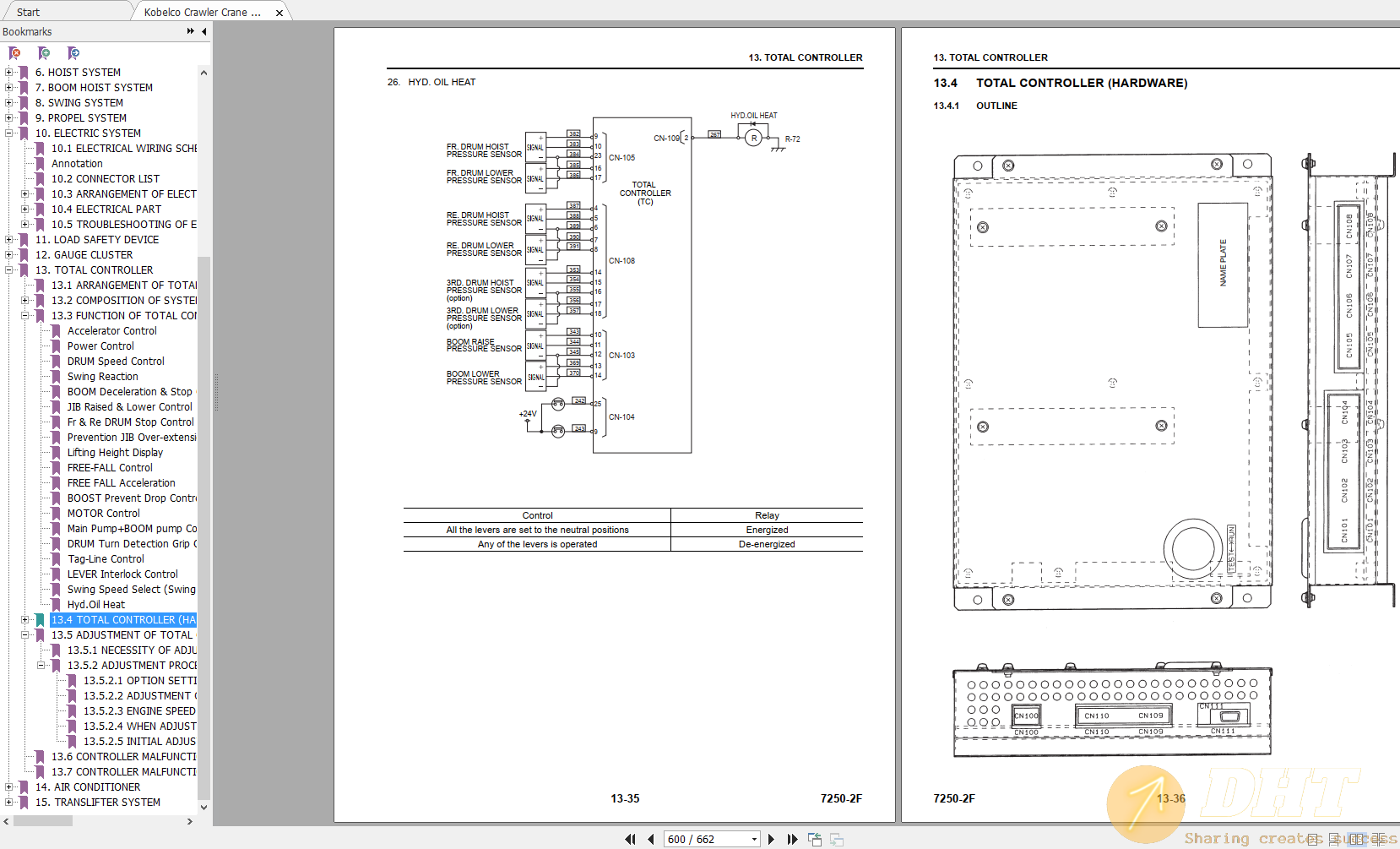Click bookmark icon beside Accelerator Control
The image size is (1400, 849).
tap(56, 331)
